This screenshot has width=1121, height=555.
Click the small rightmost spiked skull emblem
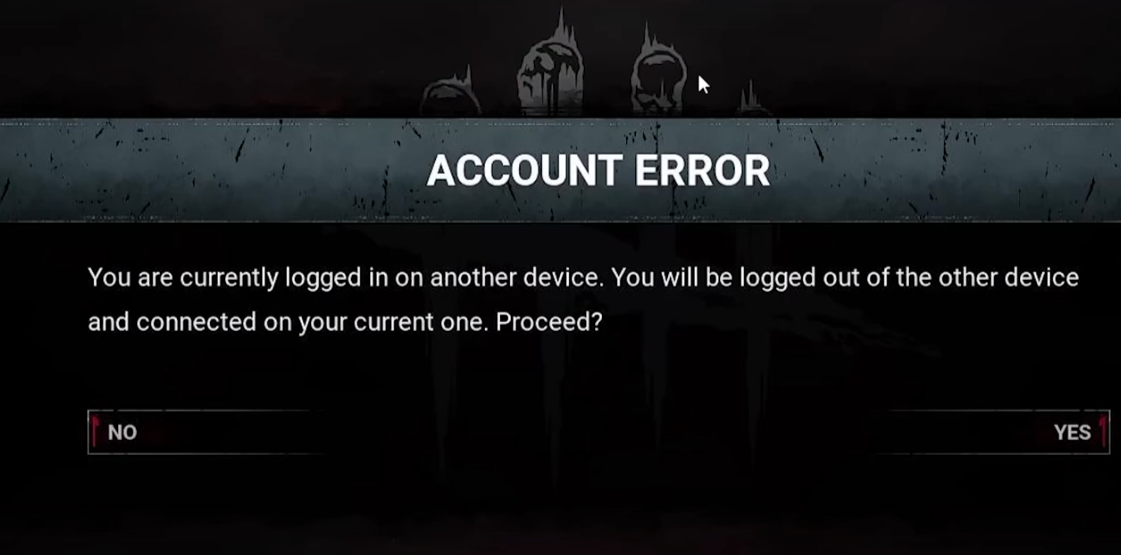(752, 100)
